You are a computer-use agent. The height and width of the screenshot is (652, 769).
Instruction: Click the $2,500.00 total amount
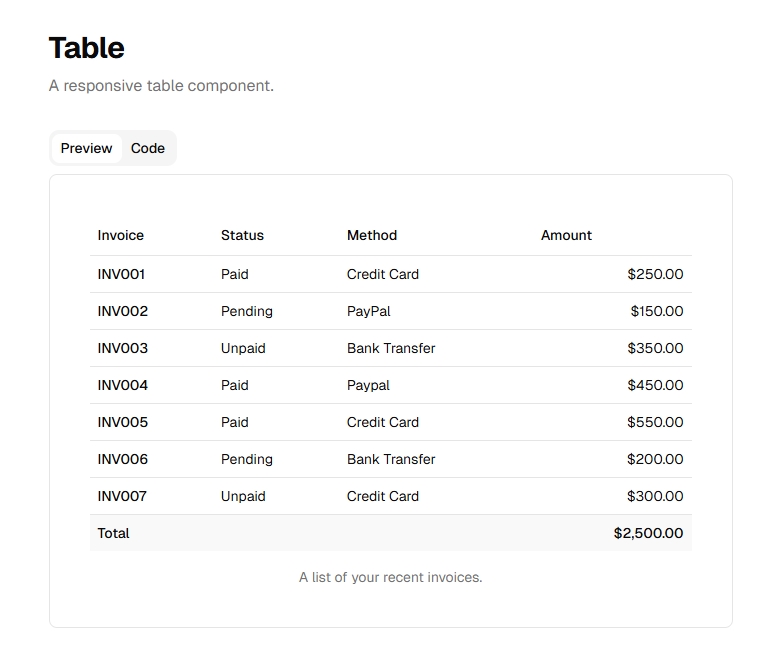pos(648,533)
